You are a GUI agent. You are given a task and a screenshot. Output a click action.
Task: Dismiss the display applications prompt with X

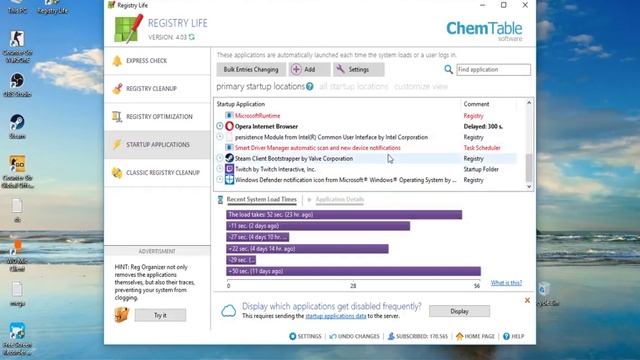[527, 300]
